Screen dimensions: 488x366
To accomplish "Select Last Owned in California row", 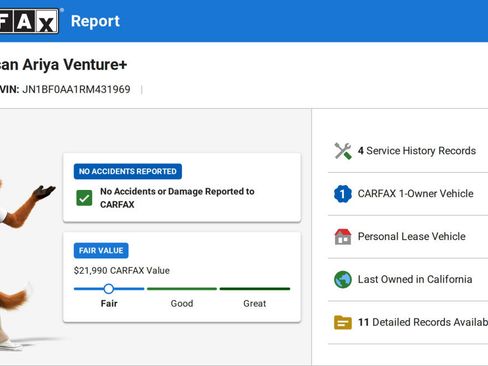I will tap(408, 279).
